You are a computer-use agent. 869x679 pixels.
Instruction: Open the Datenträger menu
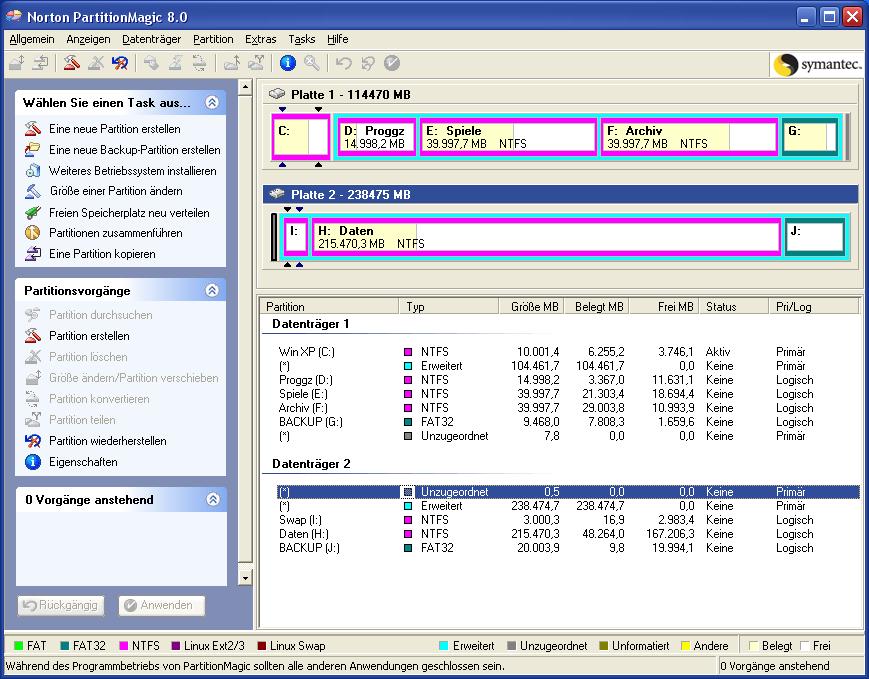[151, 39]
